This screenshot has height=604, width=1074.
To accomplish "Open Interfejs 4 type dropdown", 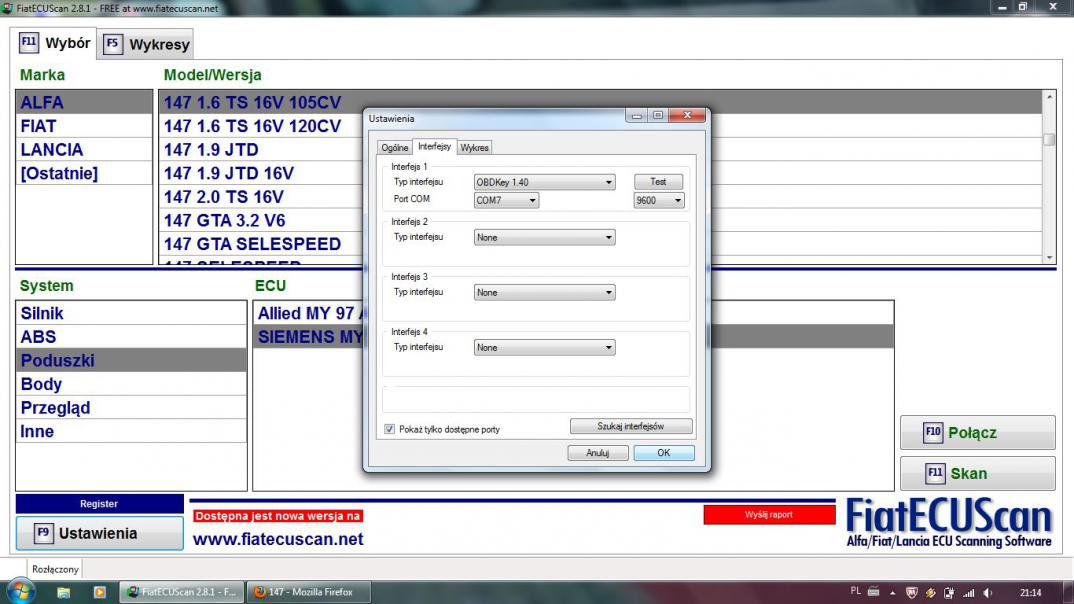I will click(x=545, y=348).
